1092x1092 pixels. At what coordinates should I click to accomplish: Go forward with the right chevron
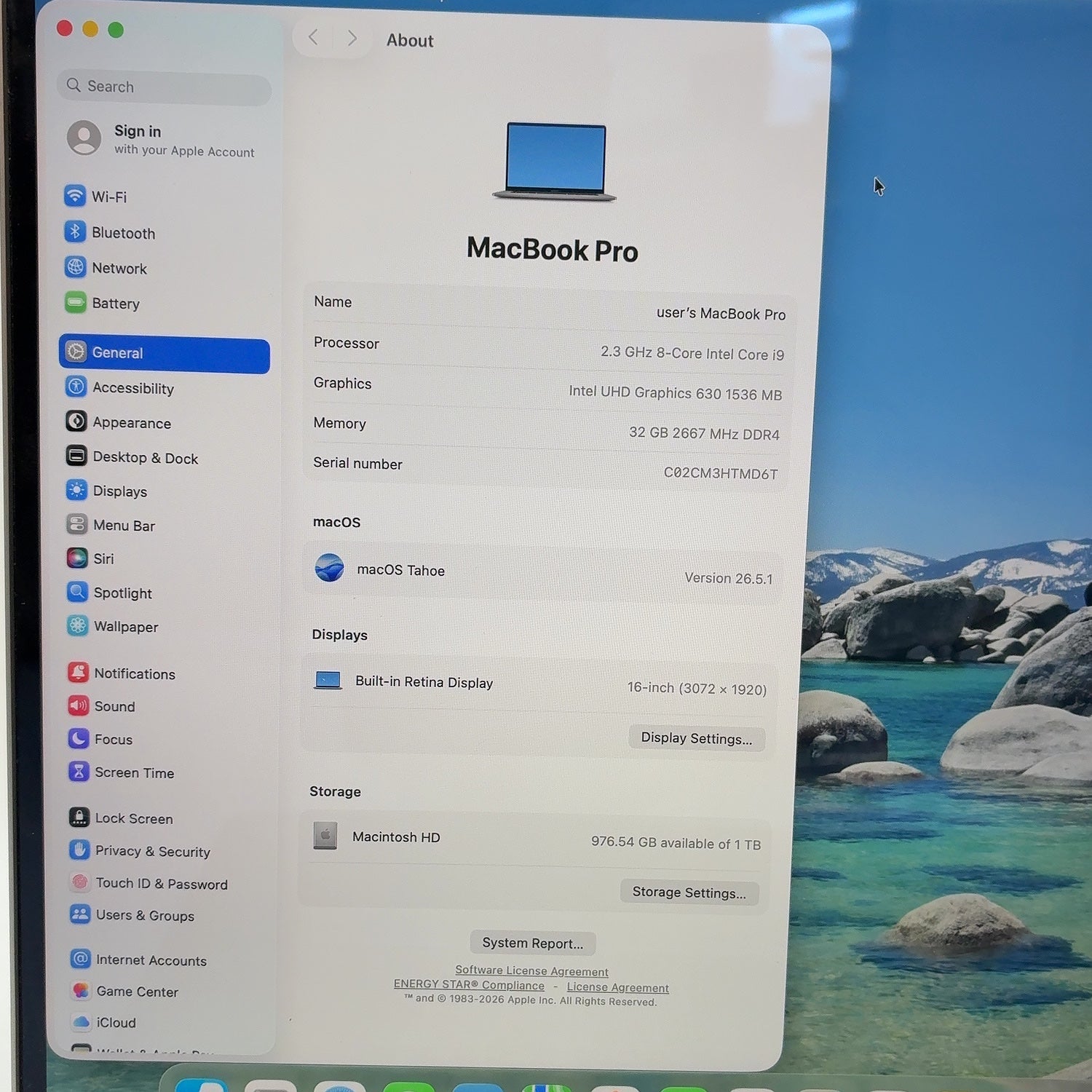point(352,38)
